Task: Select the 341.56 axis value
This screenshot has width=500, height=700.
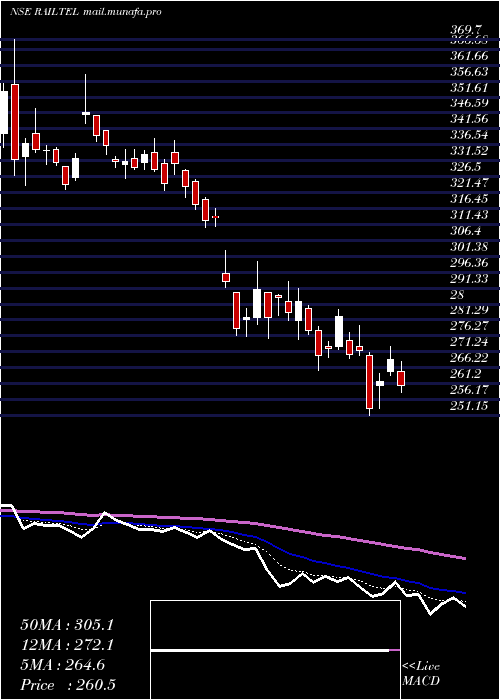Action: coord(470,120)
